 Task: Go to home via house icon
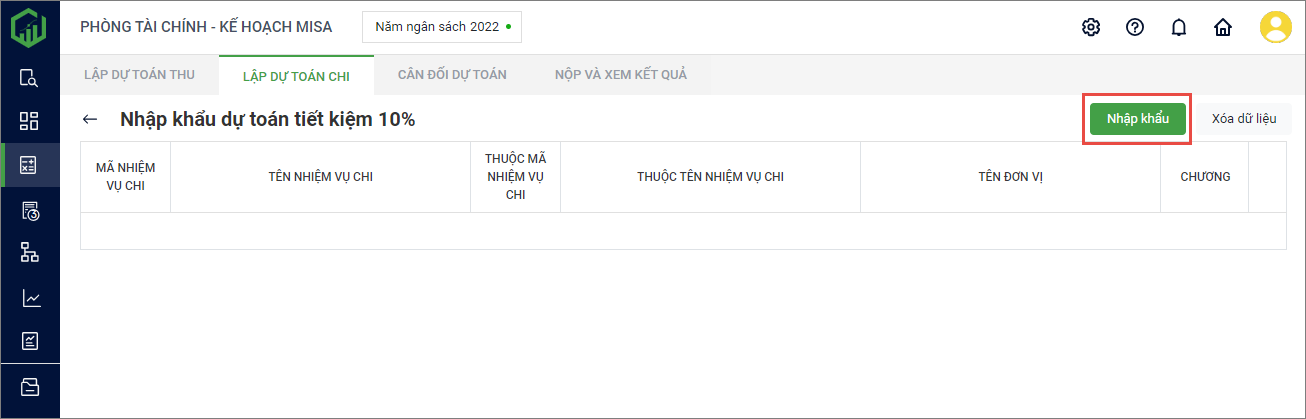coord(1222,27)
